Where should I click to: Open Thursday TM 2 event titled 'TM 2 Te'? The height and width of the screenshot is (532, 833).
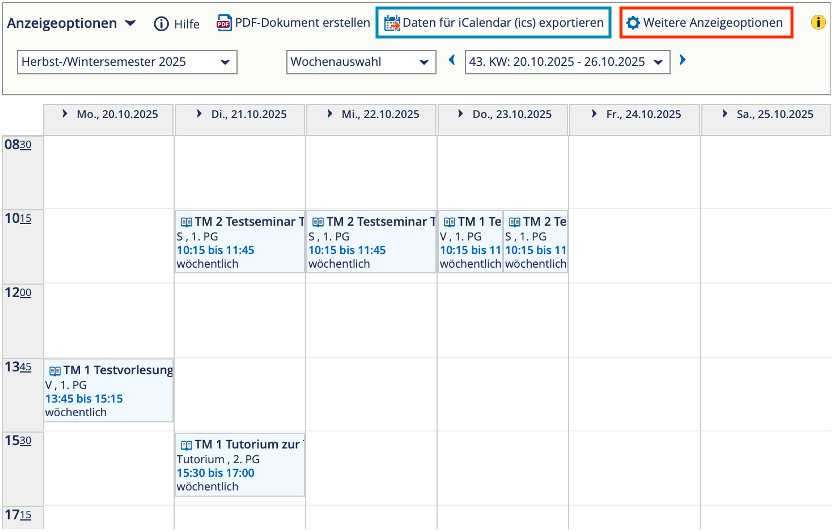tap(545, 222)
